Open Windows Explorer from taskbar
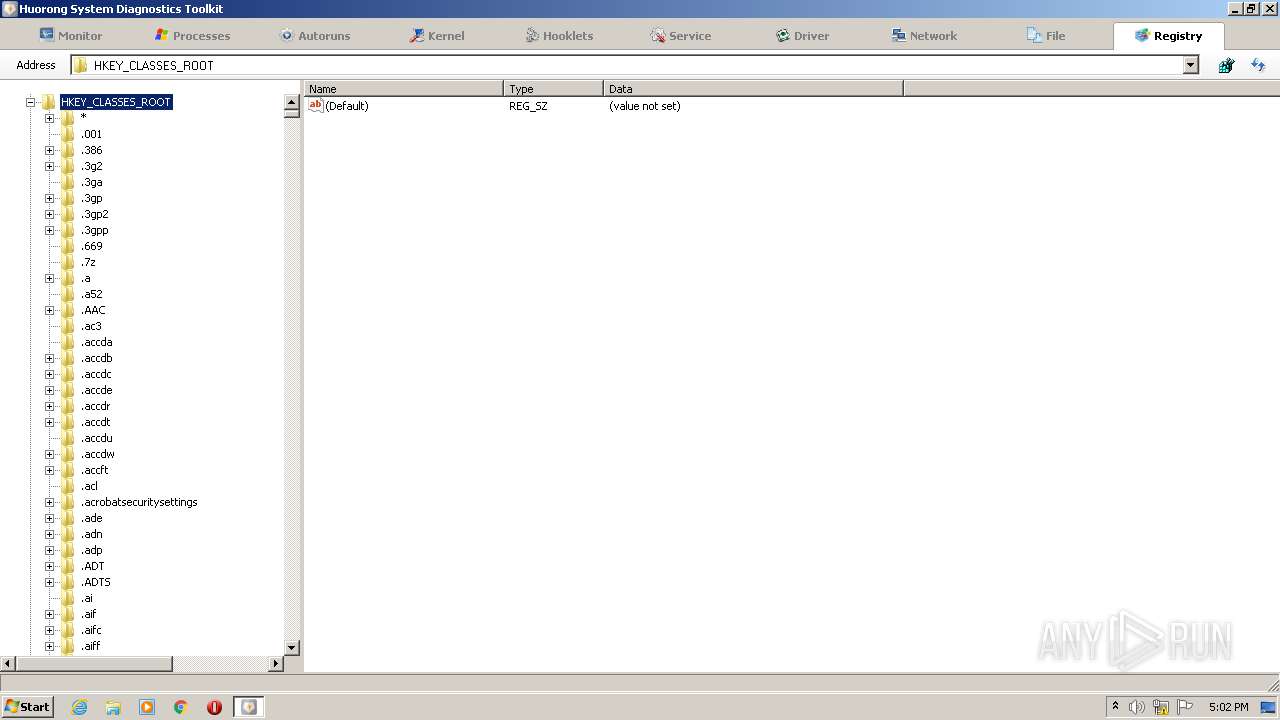The image size is (1280, 720). tap(113, 707)
